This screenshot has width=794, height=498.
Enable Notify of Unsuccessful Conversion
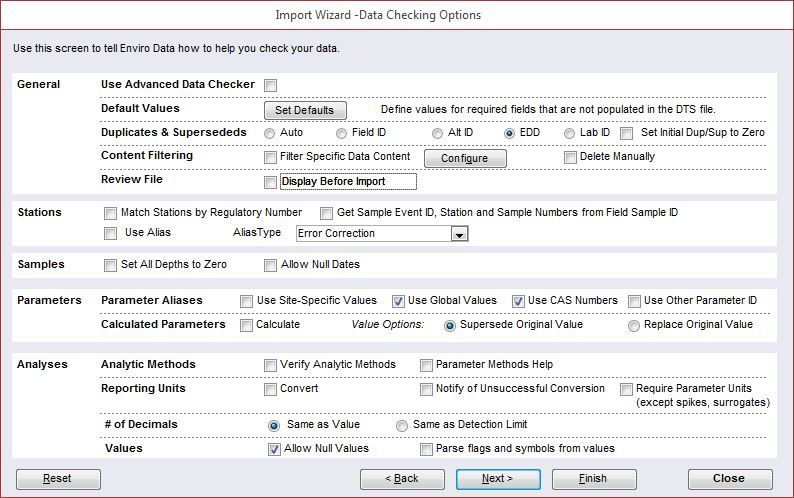[426, 389]
